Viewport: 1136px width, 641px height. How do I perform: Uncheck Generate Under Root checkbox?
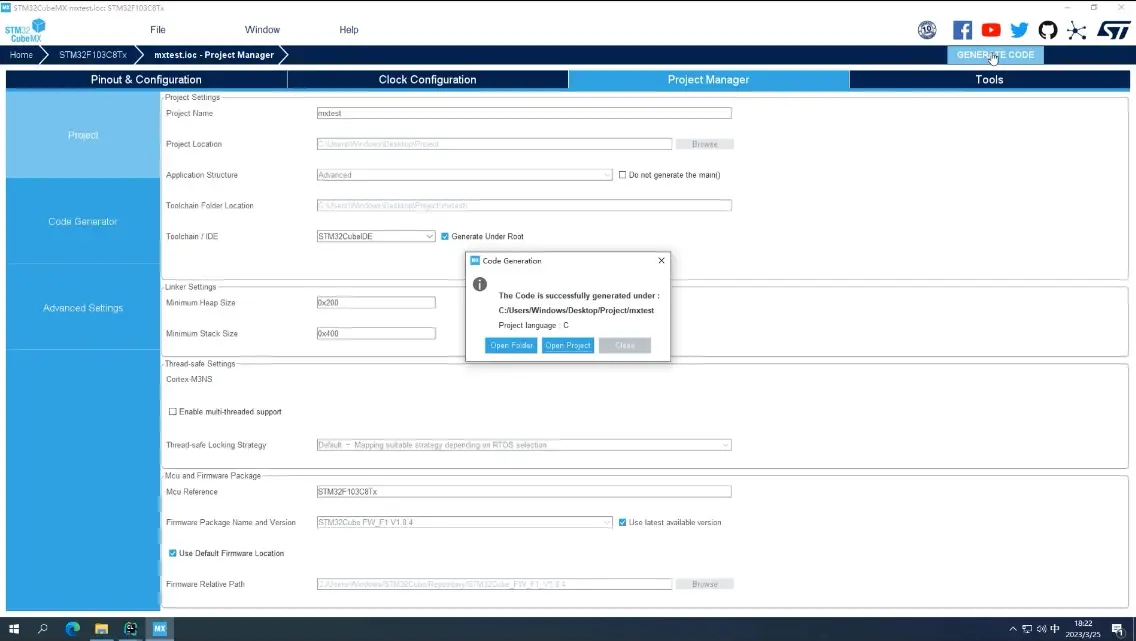coord(445,236)
